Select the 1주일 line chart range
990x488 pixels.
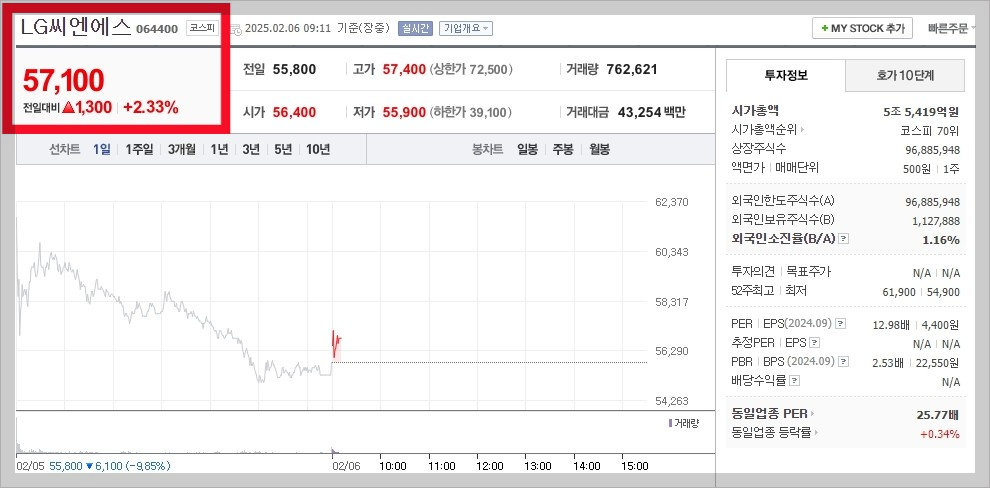(139, 150)
